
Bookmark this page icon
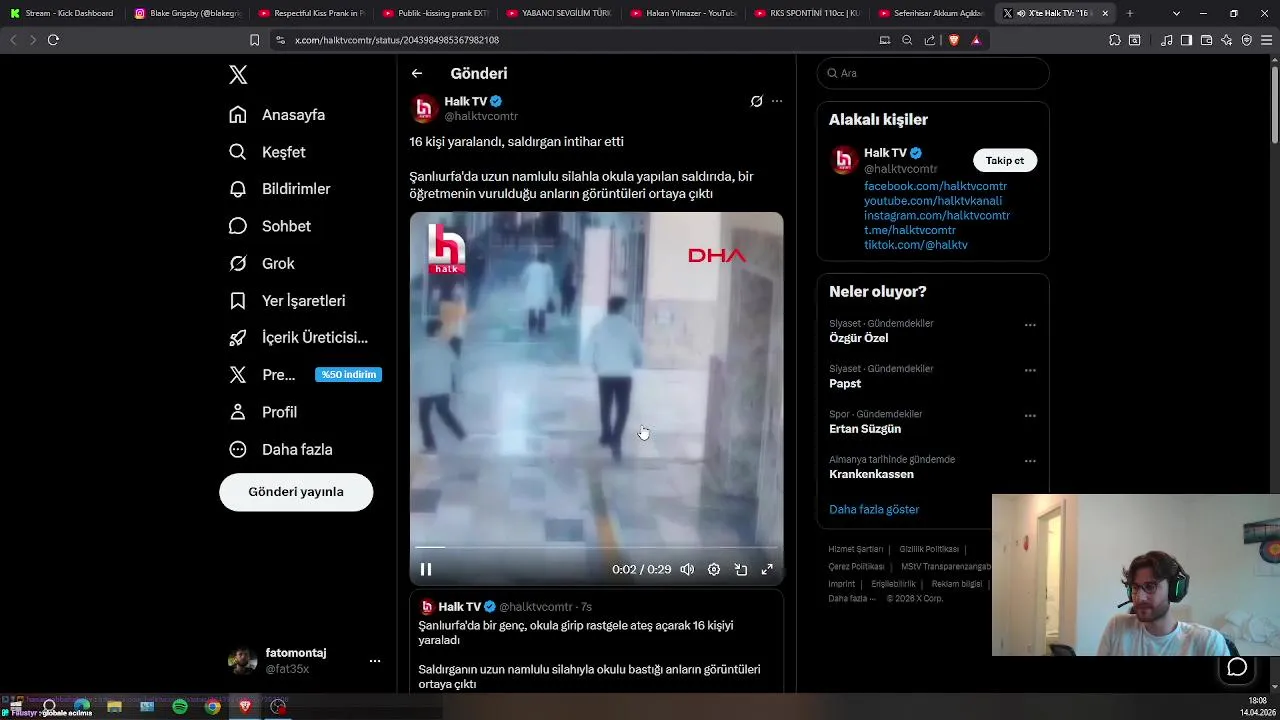(255, 40)
